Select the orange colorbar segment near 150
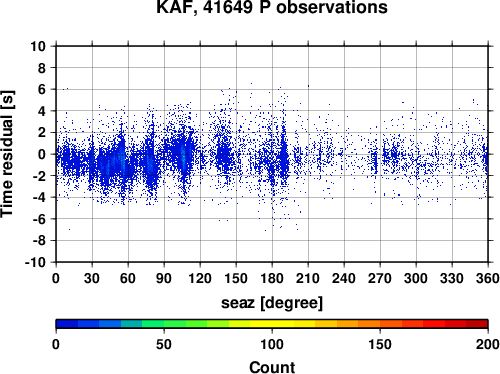 point(380,324)
